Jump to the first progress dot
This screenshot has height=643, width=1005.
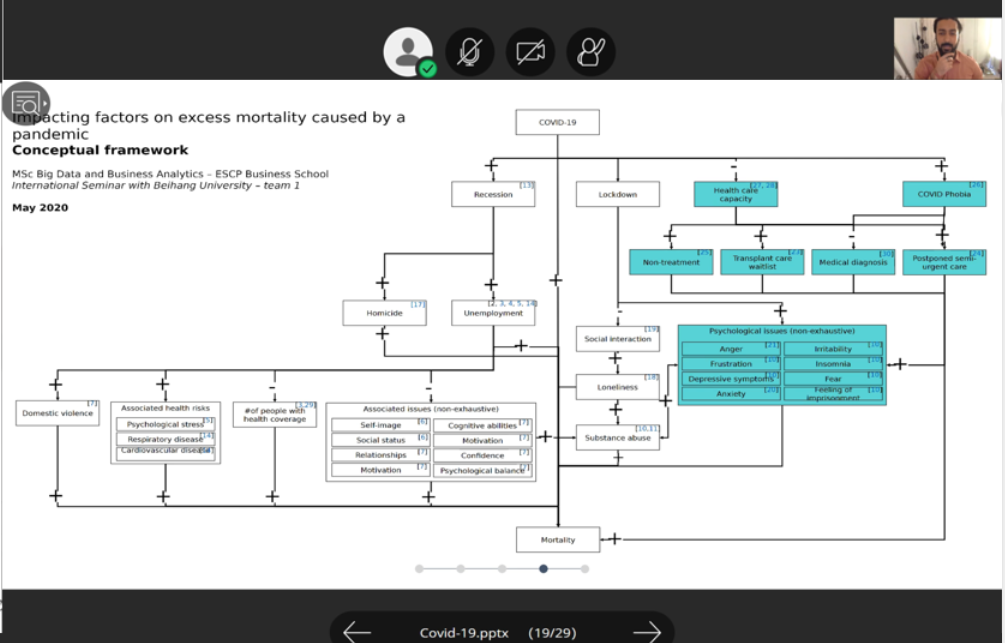coord(419,568)
